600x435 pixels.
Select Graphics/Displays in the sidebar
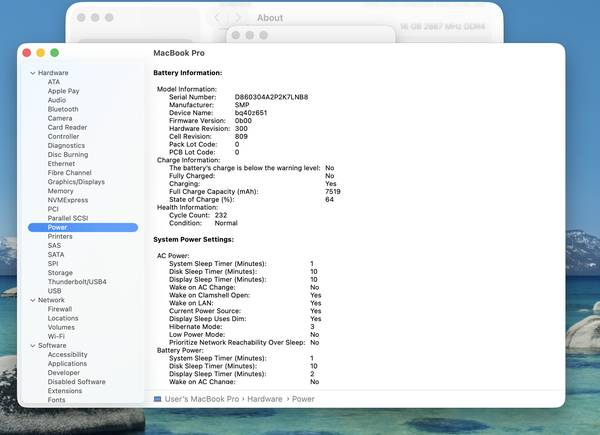[x=76, y=182]
